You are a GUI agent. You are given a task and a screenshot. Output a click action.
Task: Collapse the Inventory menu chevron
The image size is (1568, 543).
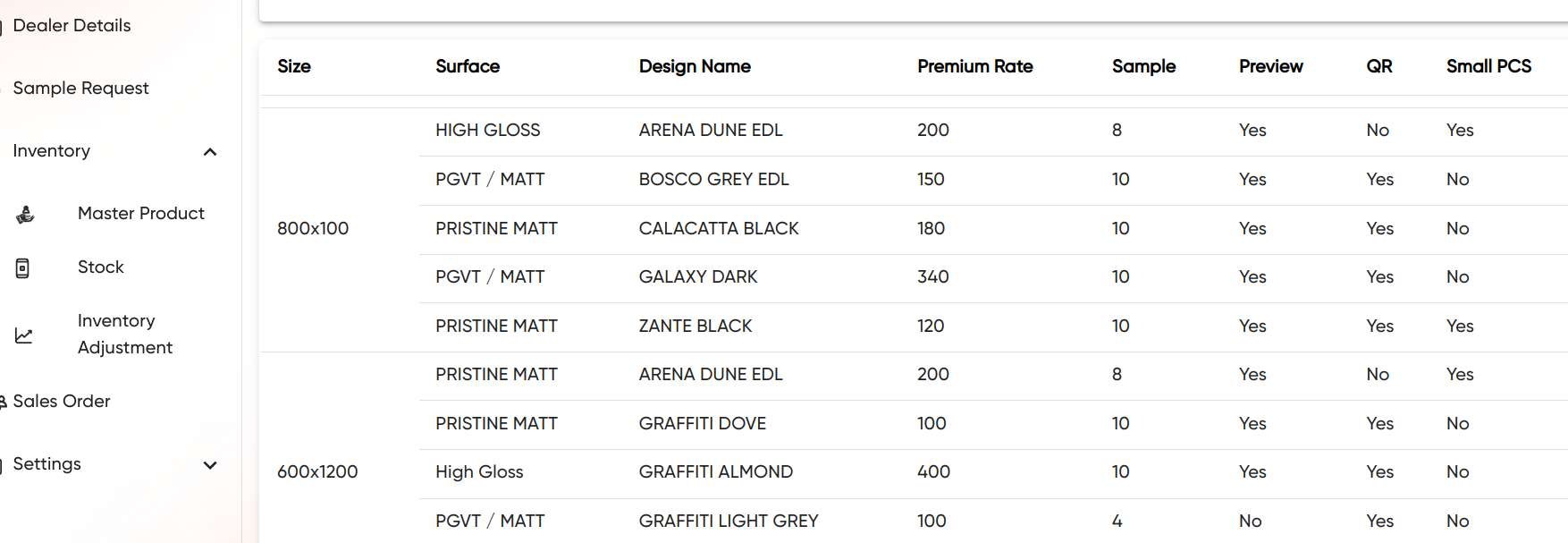tap(210, 152)
